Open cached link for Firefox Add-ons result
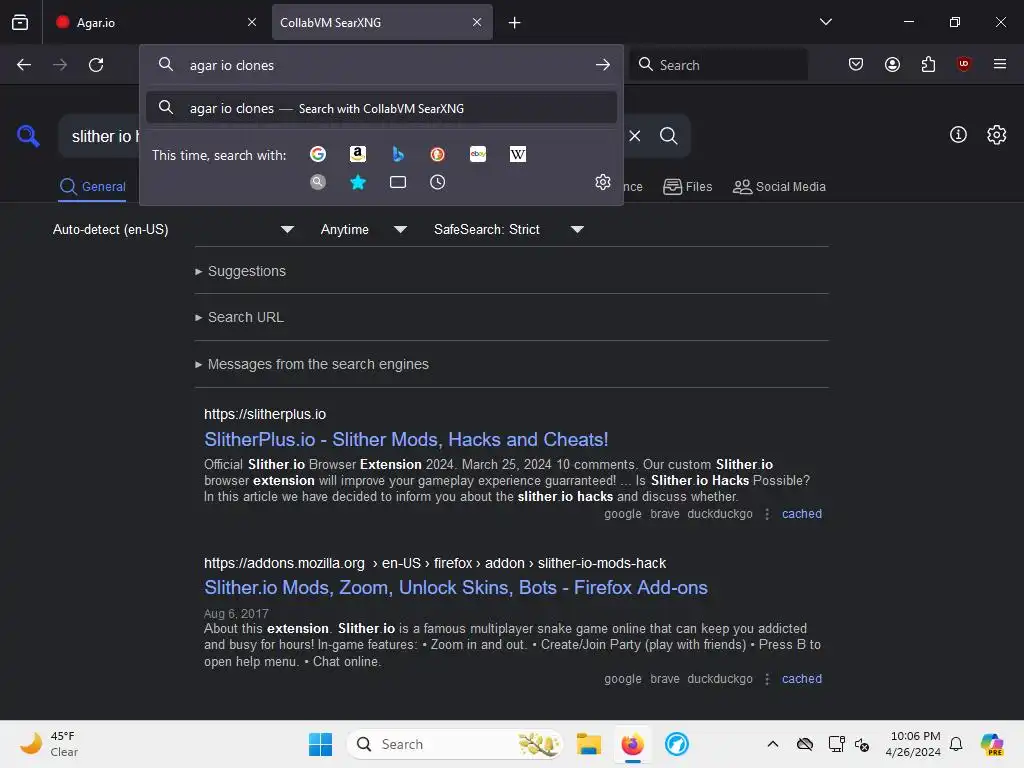Image resolution: width=1024 pixels, height=768 pixels. [x=802, y=679]
